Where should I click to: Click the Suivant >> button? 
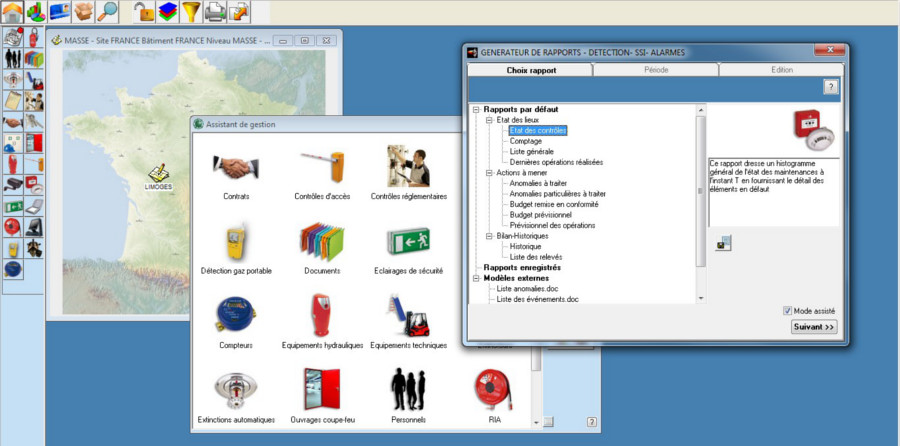(814, 327)
